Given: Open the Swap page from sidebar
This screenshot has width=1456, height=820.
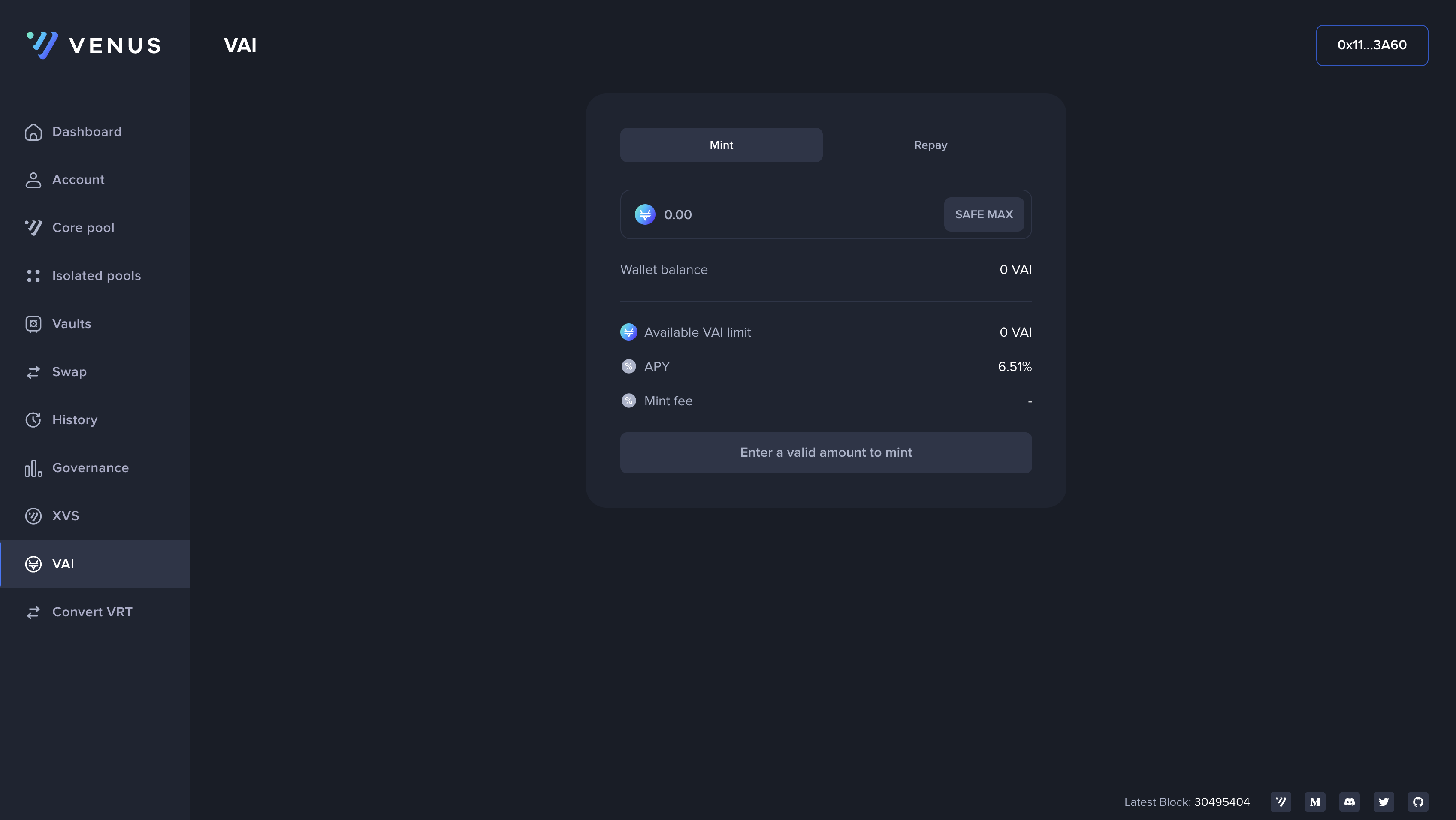Looking at the screenshot, I should point(69,372).
